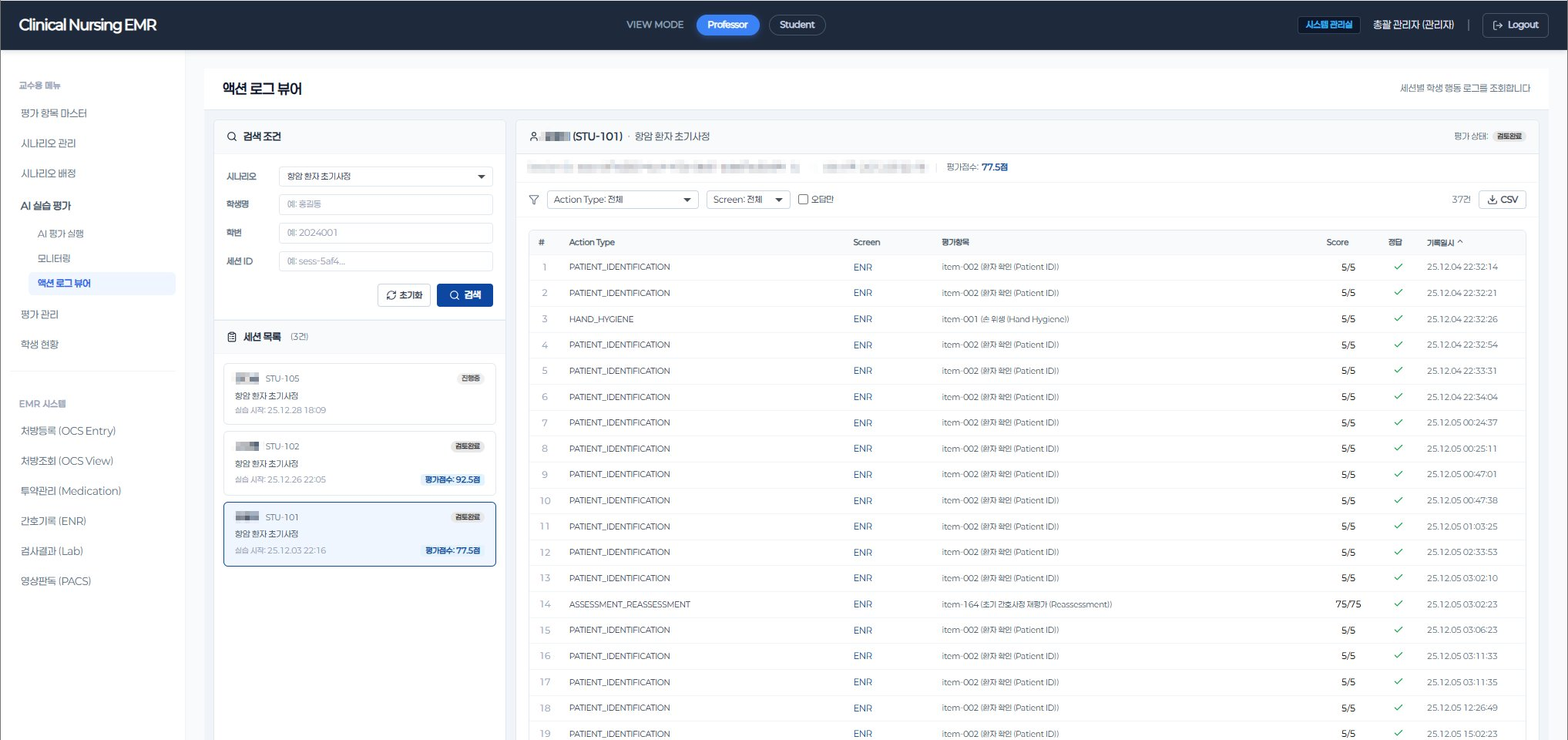Click ENR link in row 1
Image resolution: width=1568 pixels, height=740 pixels.
point(863,267)
